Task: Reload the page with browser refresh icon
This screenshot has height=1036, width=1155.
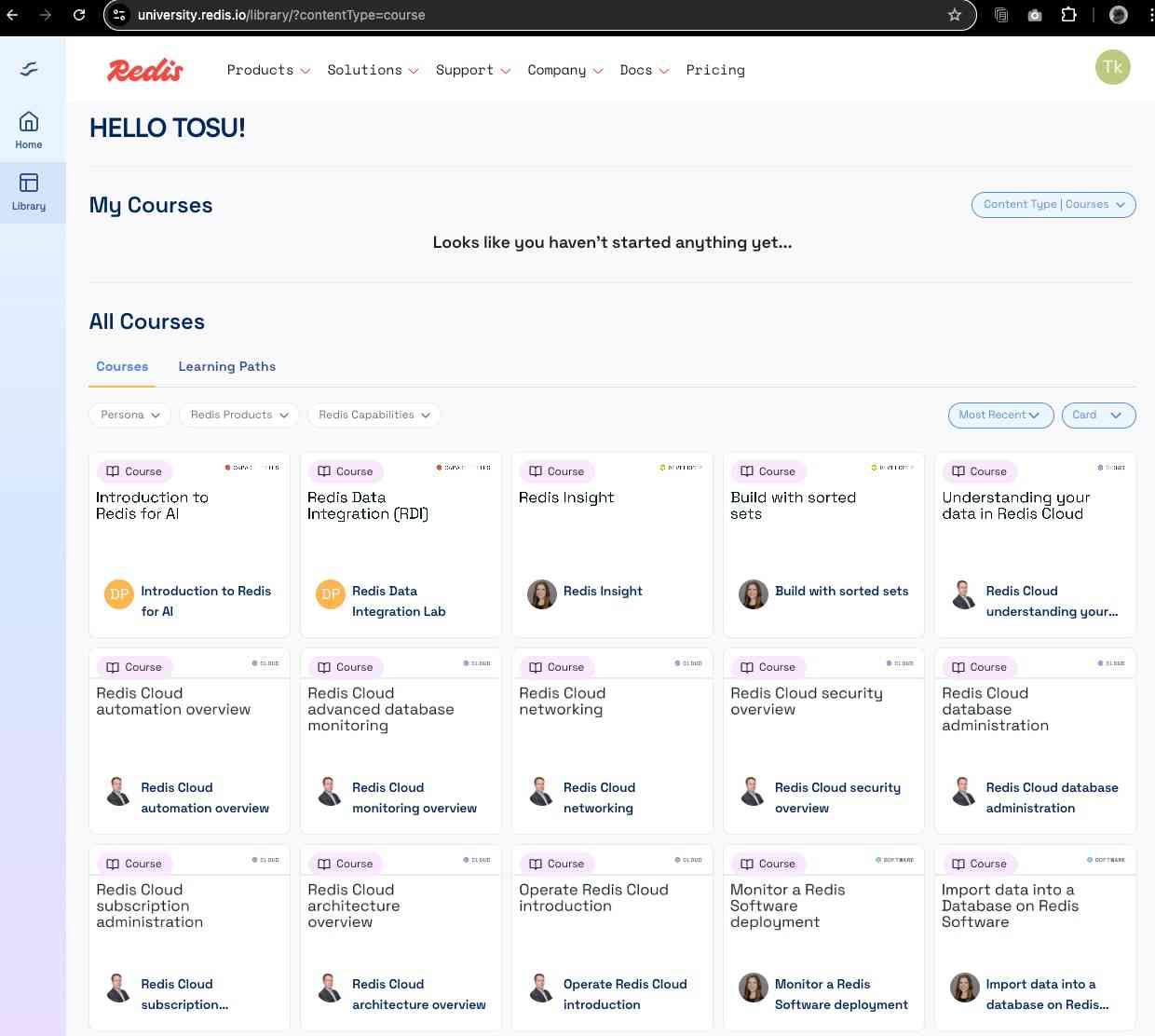Action: pos(79,15)
